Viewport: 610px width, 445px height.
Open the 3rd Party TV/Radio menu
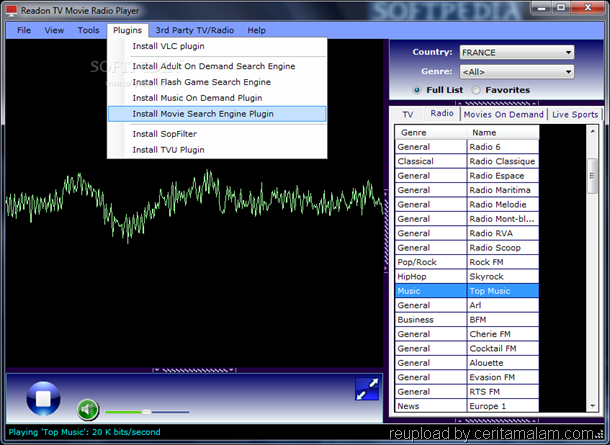pyautogui.click(x=195, y=30)
